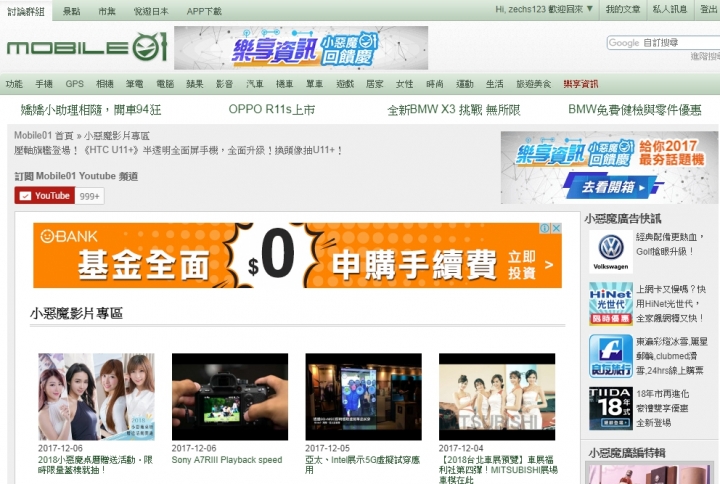Screen dimensions: 720x484
Task: Click the 樂享資訊 header banner
Action: [301, 48]
